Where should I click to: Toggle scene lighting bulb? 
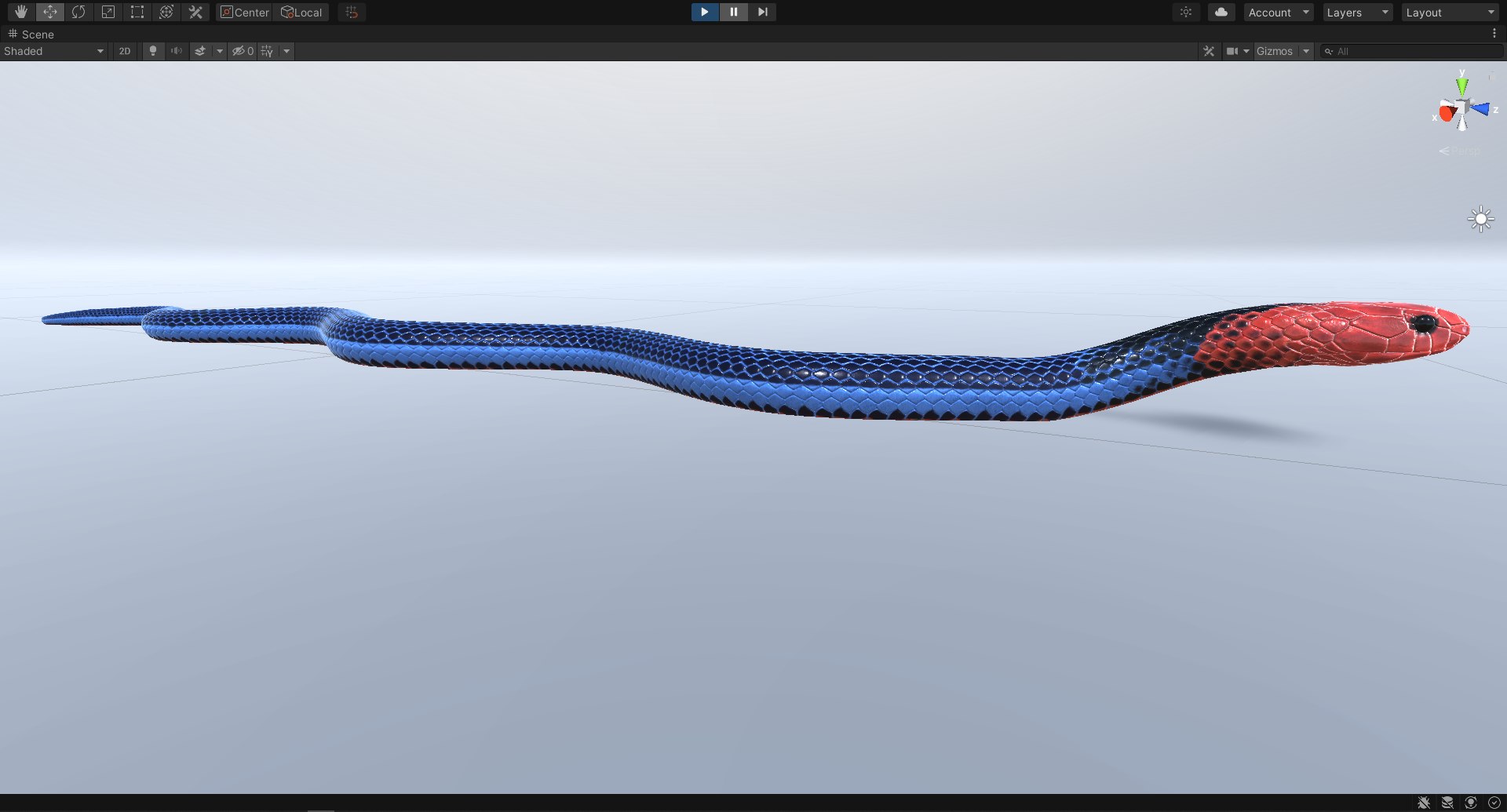point(153,51)
